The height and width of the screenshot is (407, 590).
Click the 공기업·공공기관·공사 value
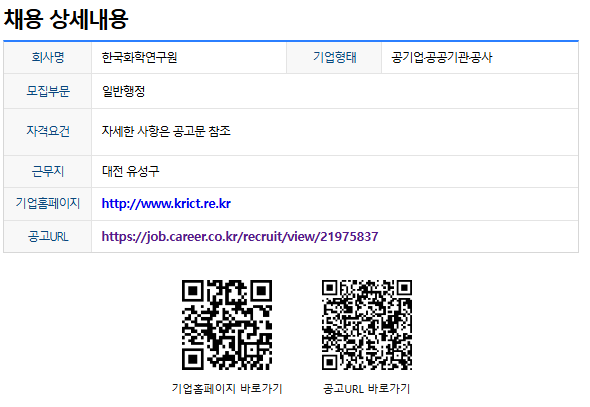point(442,58)
